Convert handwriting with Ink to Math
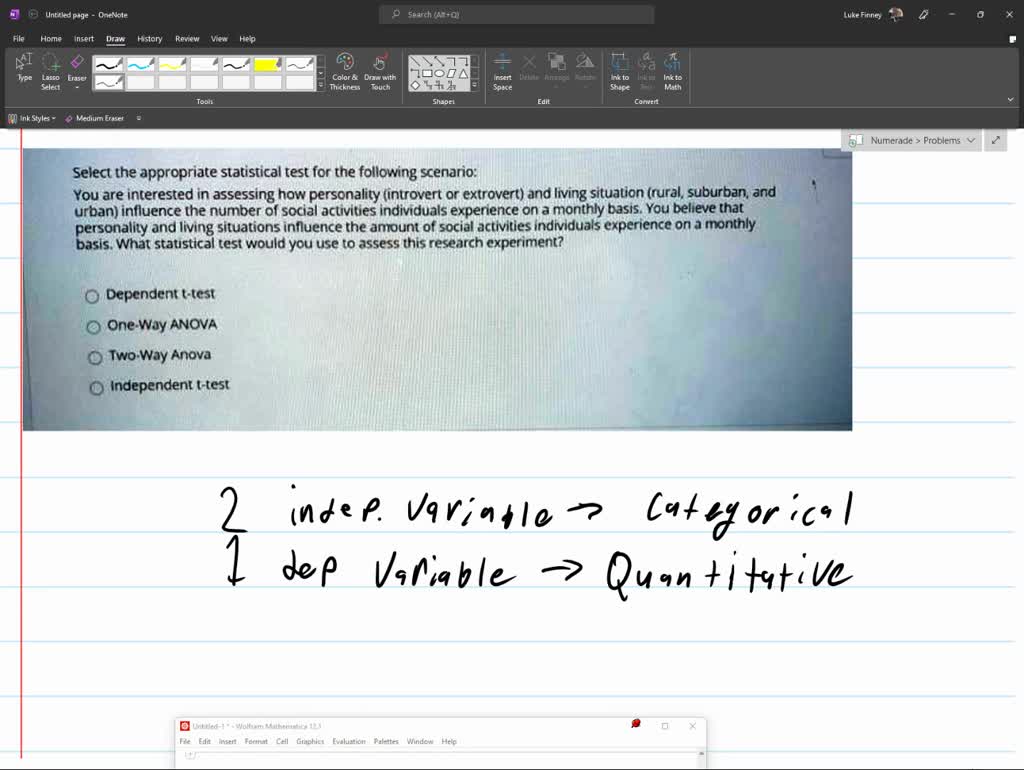 (x=672, y=70)
